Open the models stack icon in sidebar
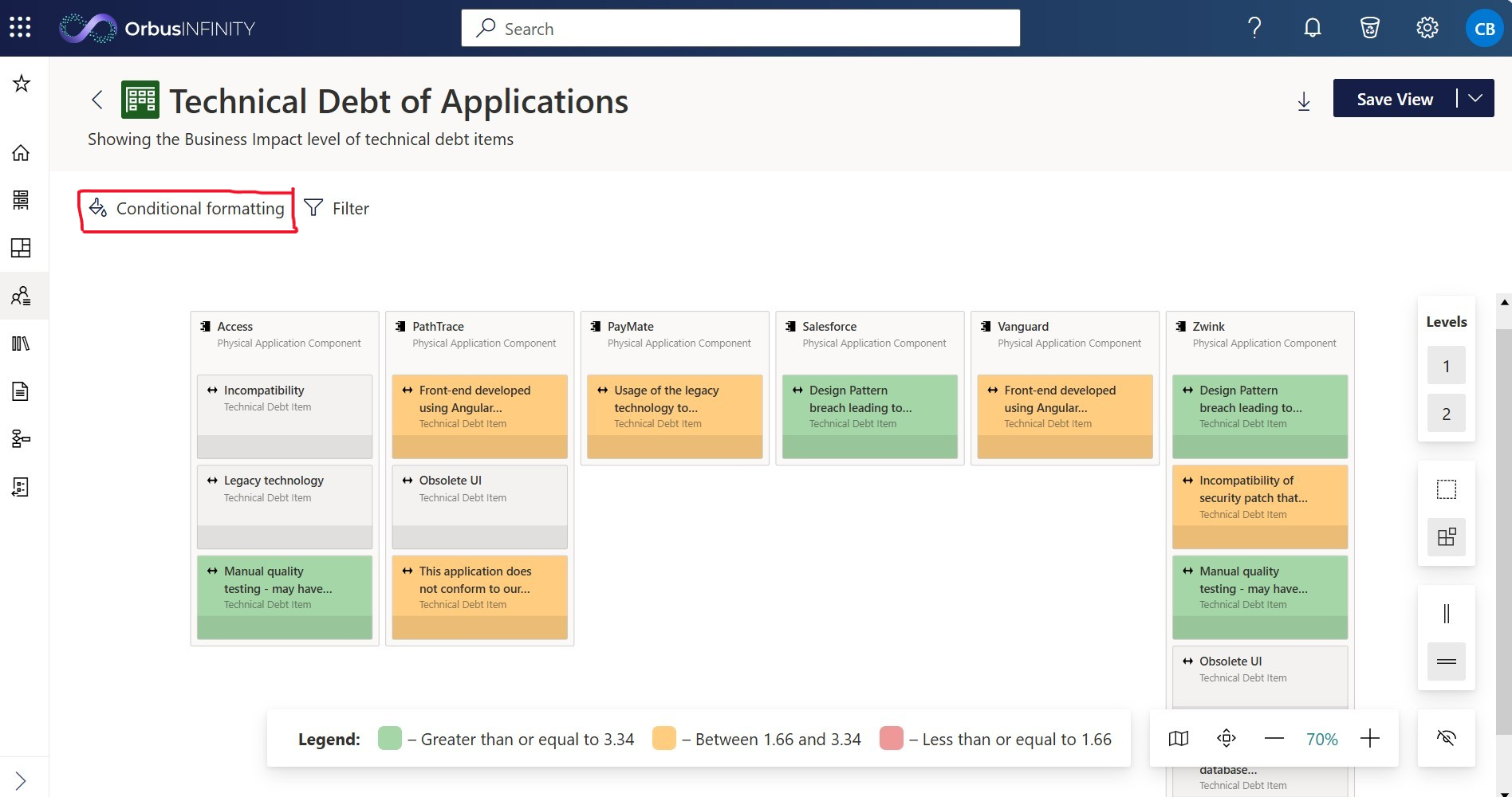 (22, 200)
